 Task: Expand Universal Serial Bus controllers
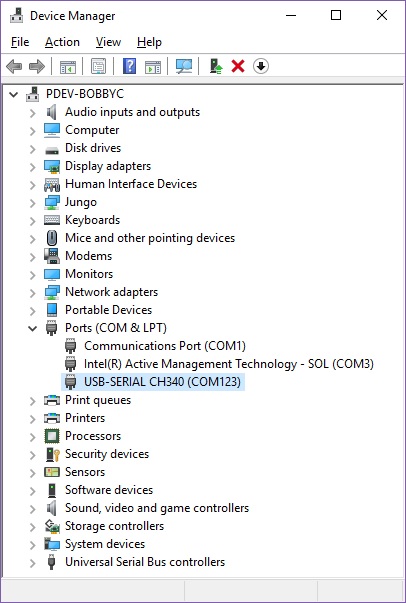point(33,563)
